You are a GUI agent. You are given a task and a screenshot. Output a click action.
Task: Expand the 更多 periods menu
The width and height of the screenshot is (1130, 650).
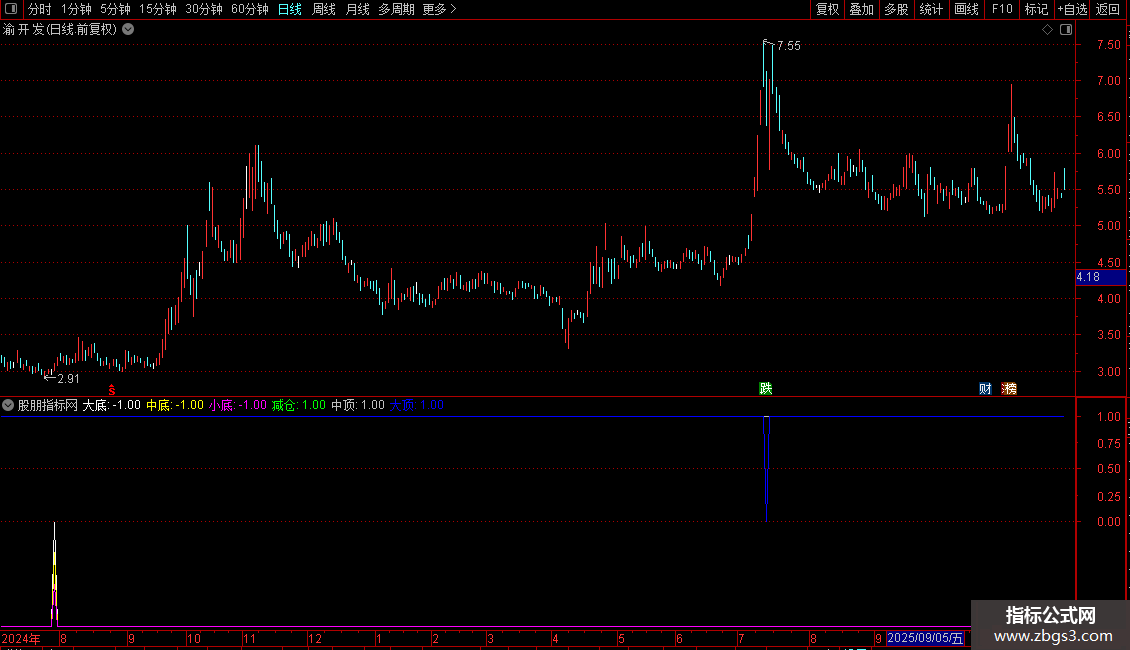[x=439, y=9]
